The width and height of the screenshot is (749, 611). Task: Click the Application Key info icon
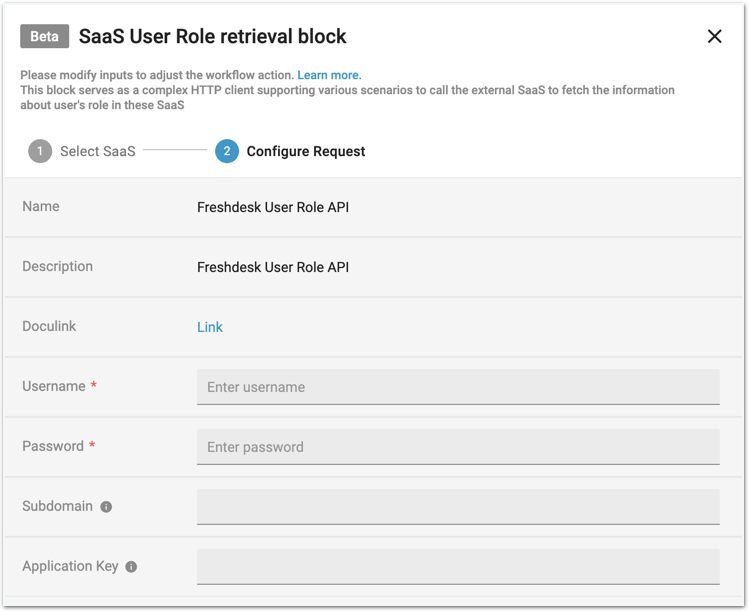point(131,567)
